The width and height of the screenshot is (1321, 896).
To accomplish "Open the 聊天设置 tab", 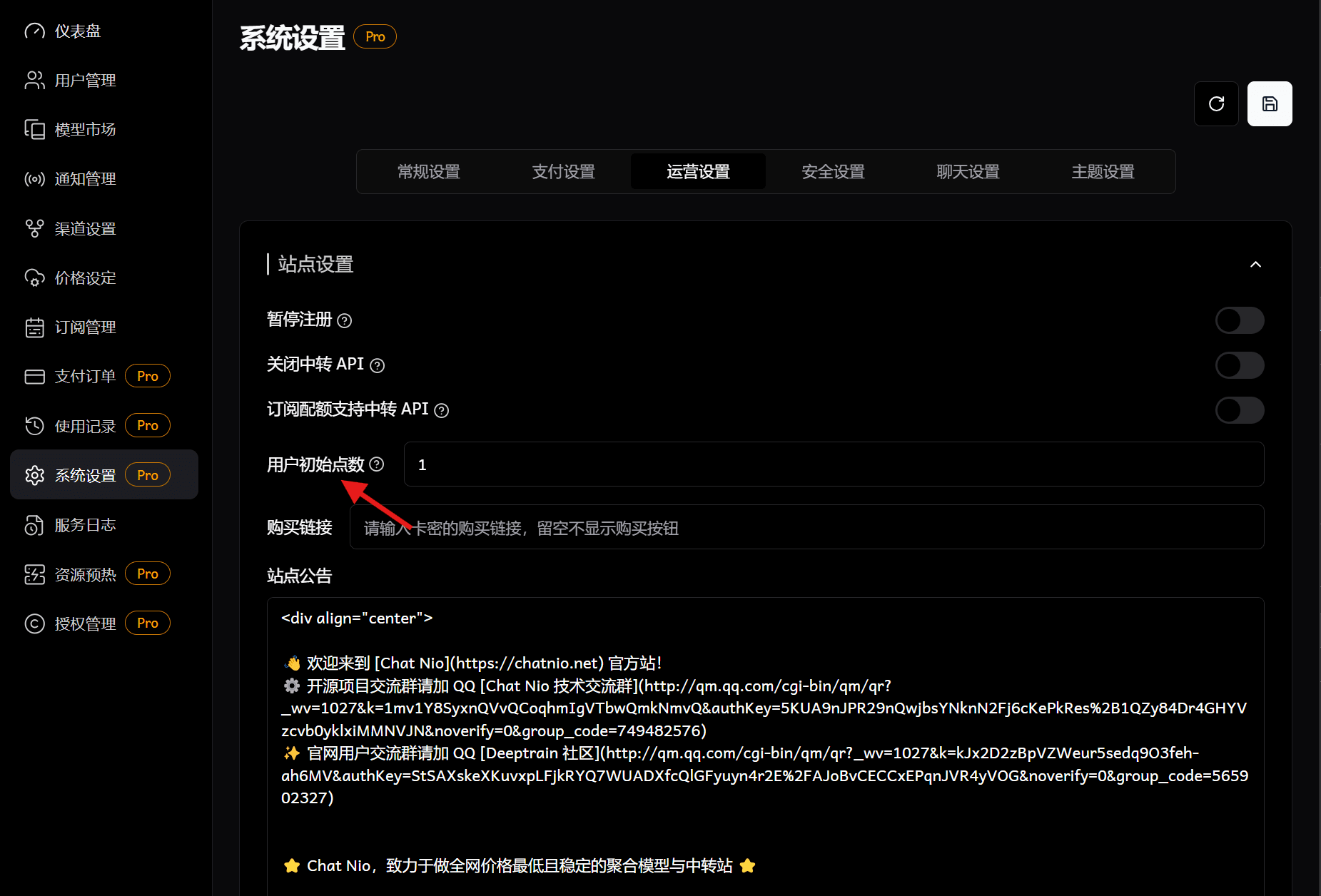I will [x=968, y=171].
